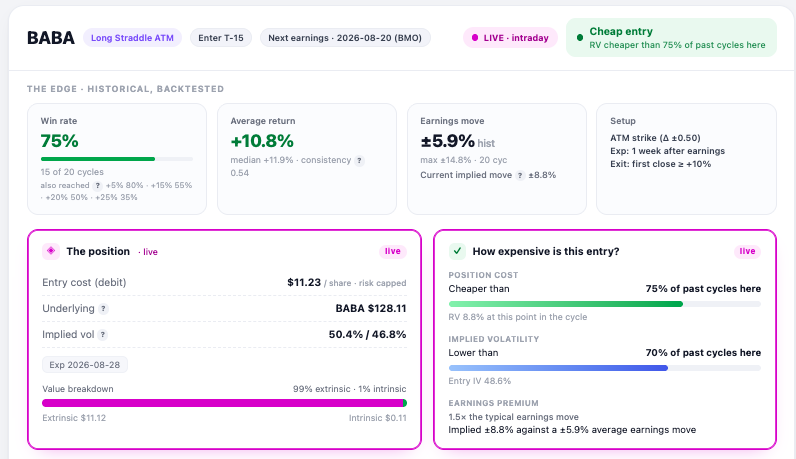Click the help icon beside Implied vol
Image resolution: width=796 pixels, height=459 pixels.
point(103,335)
